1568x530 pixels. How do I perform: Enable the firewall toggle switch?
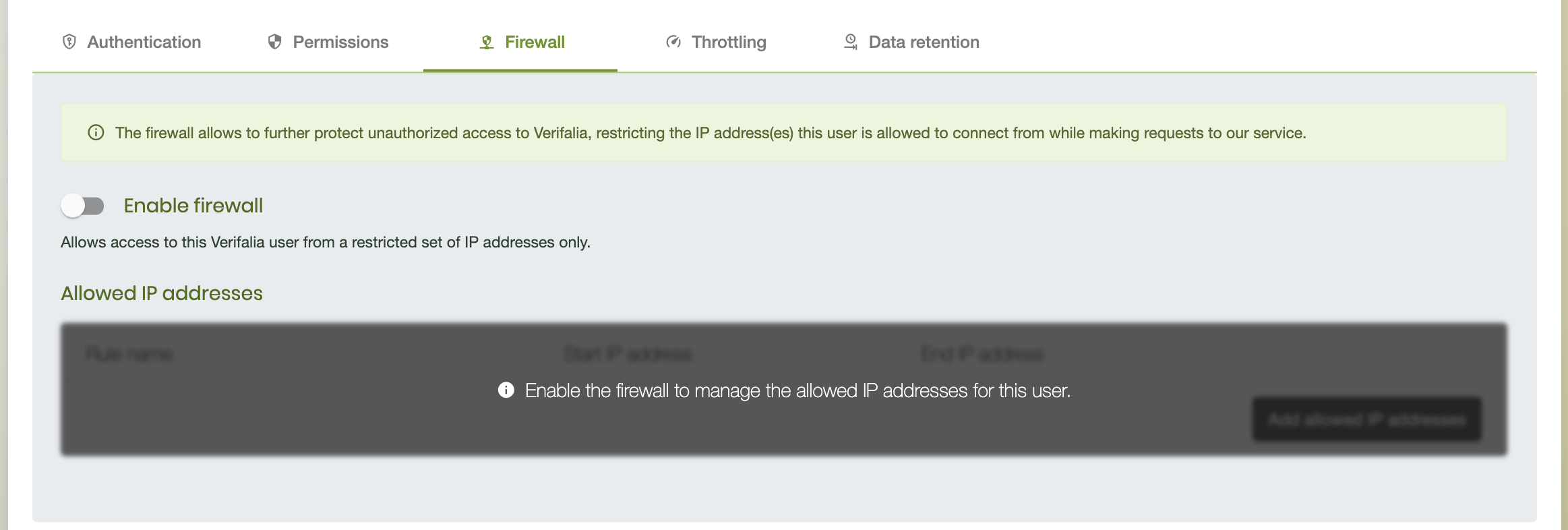tap(84, 206)
